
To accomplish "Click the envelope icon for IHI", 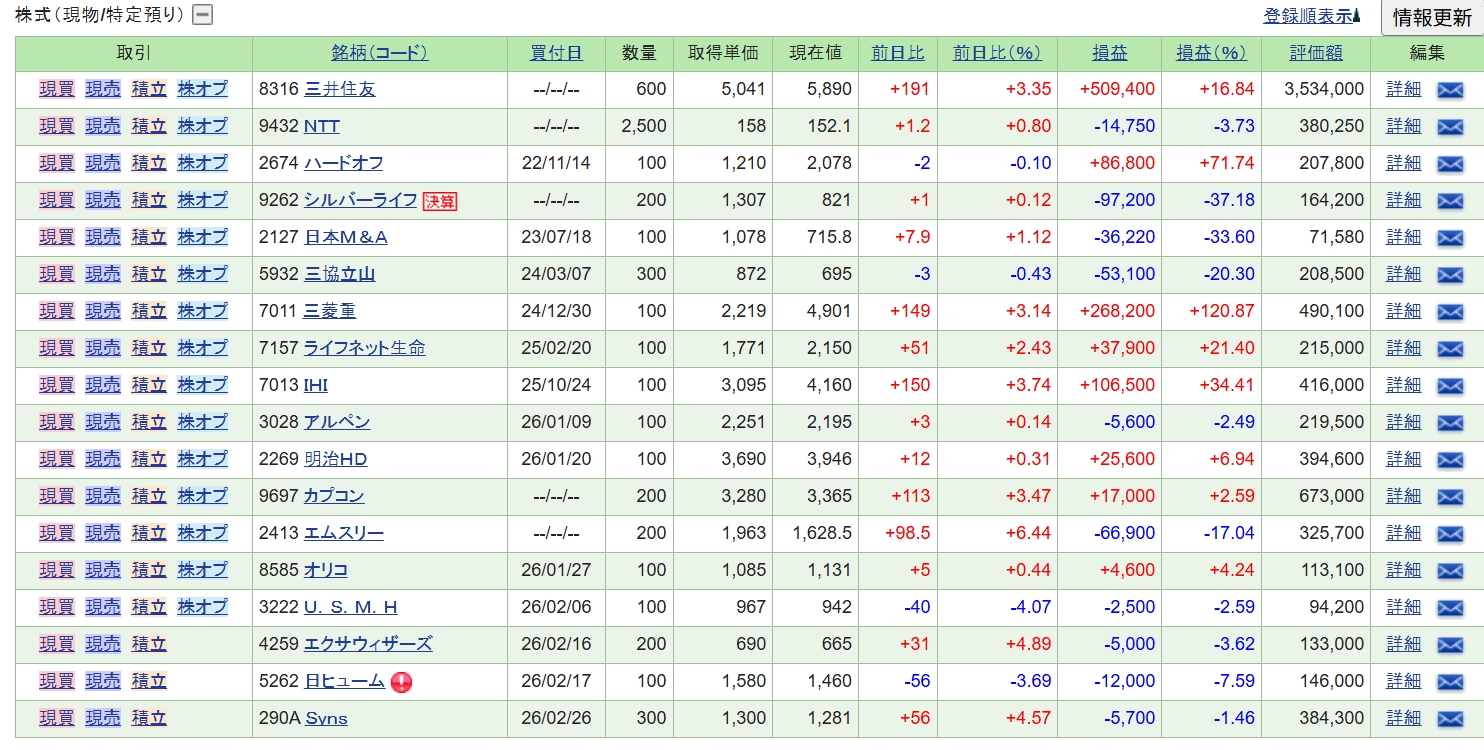I will 1449,386.
